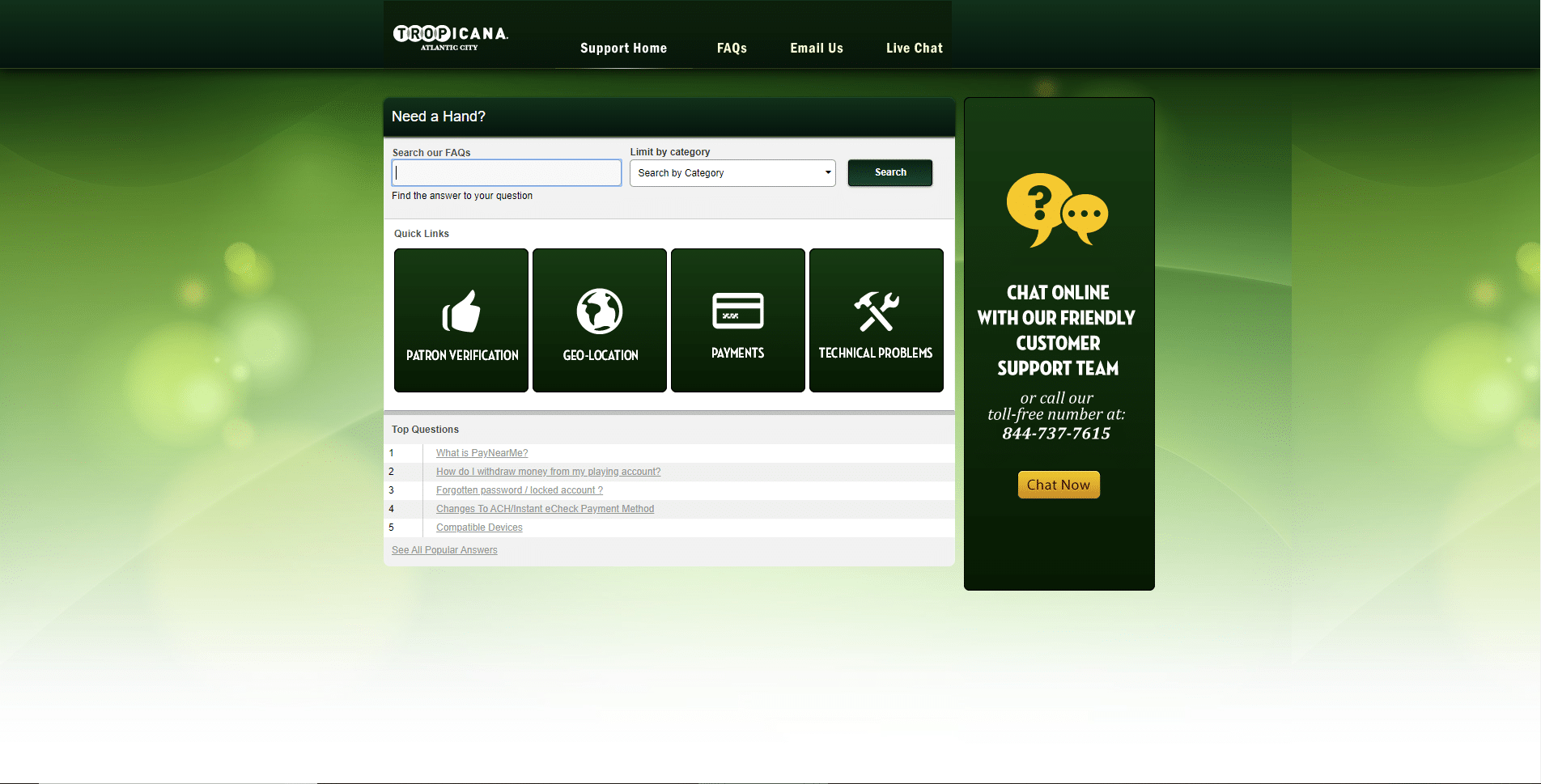Click See All Popular Answers link
This screenshot has width=1541, height=784.
tap(444, 550)
